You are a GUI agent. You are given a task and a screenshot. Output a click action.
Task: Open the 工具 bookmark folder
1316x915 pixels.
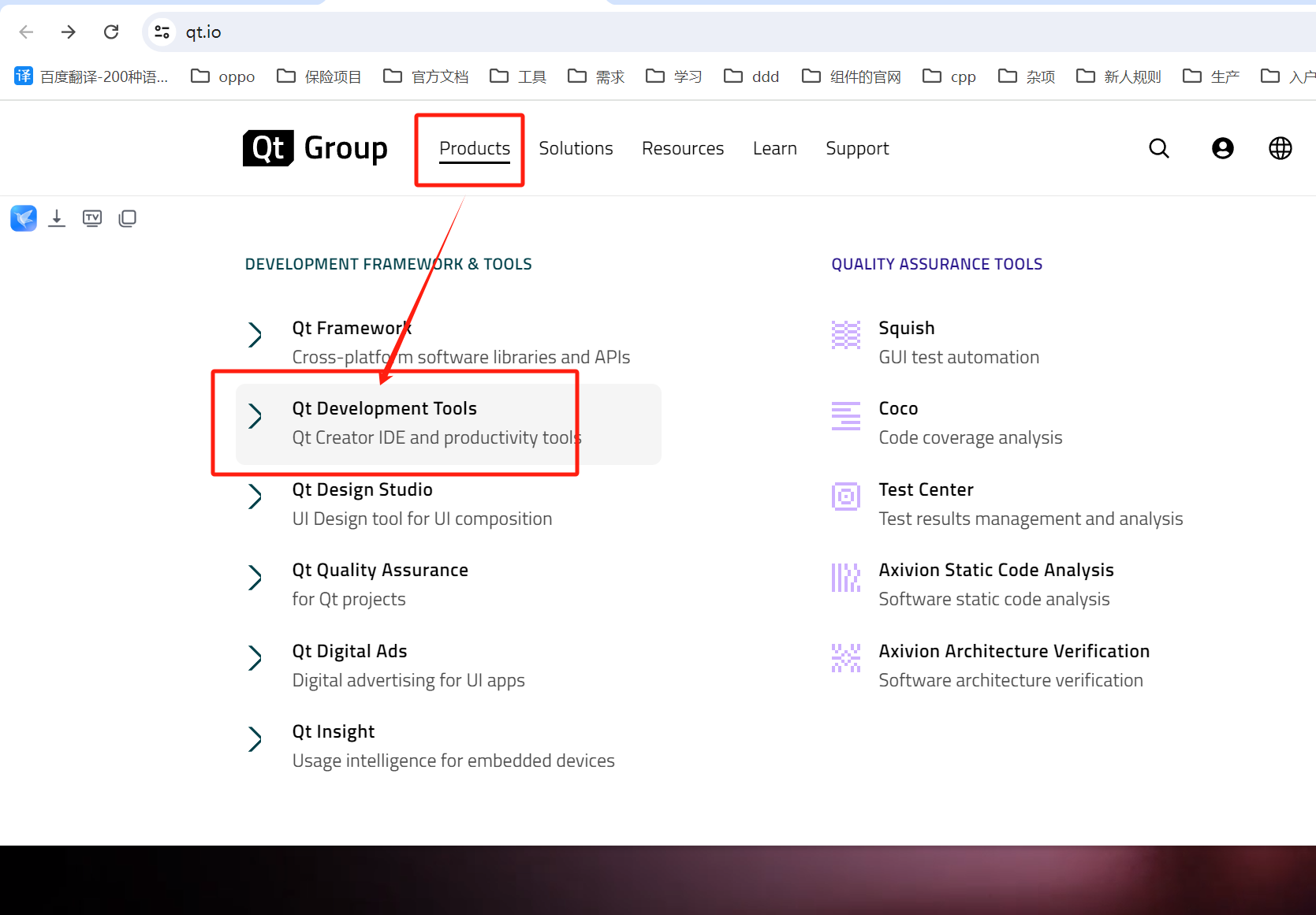coord(518,76)
